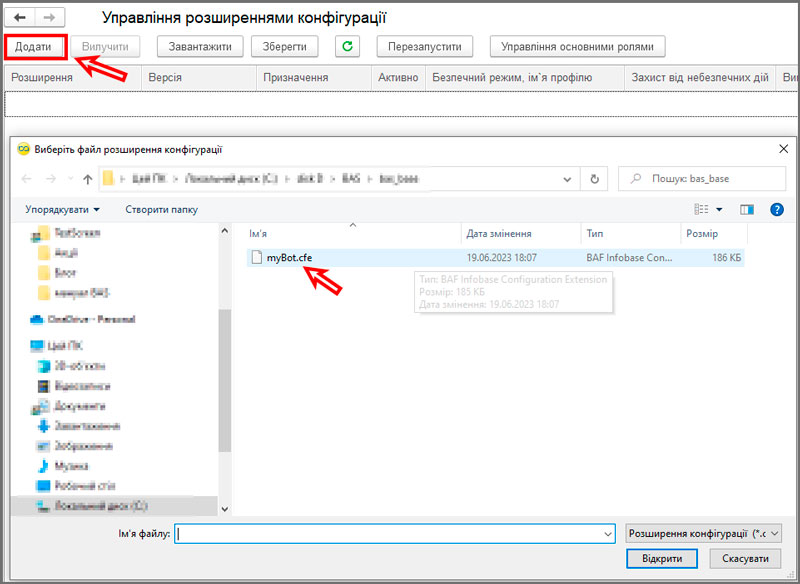
Task: Toggle the preview pane icon
Action: point(746,209)
